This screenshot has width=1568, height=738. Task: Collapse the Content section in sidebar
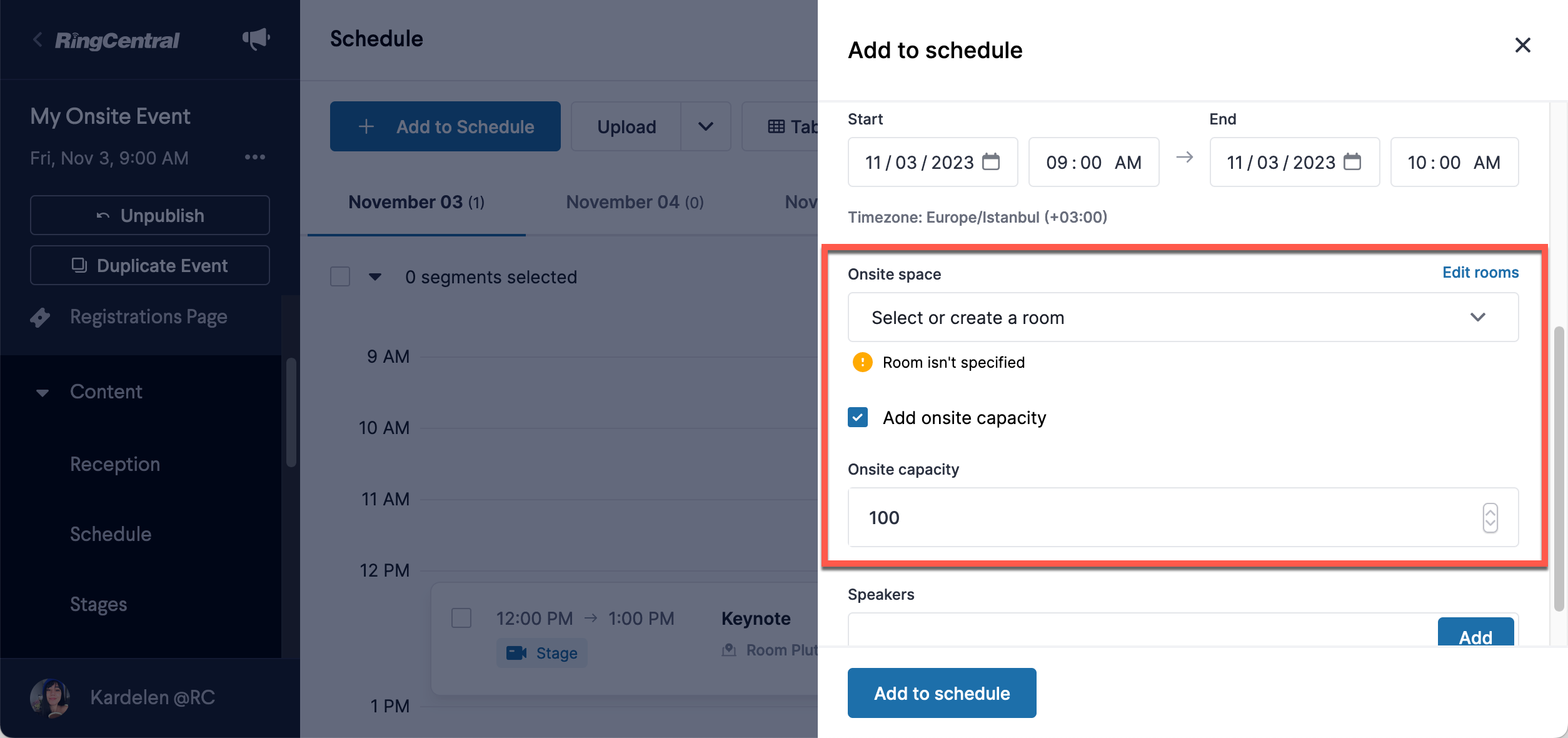[x=43, y=392]
